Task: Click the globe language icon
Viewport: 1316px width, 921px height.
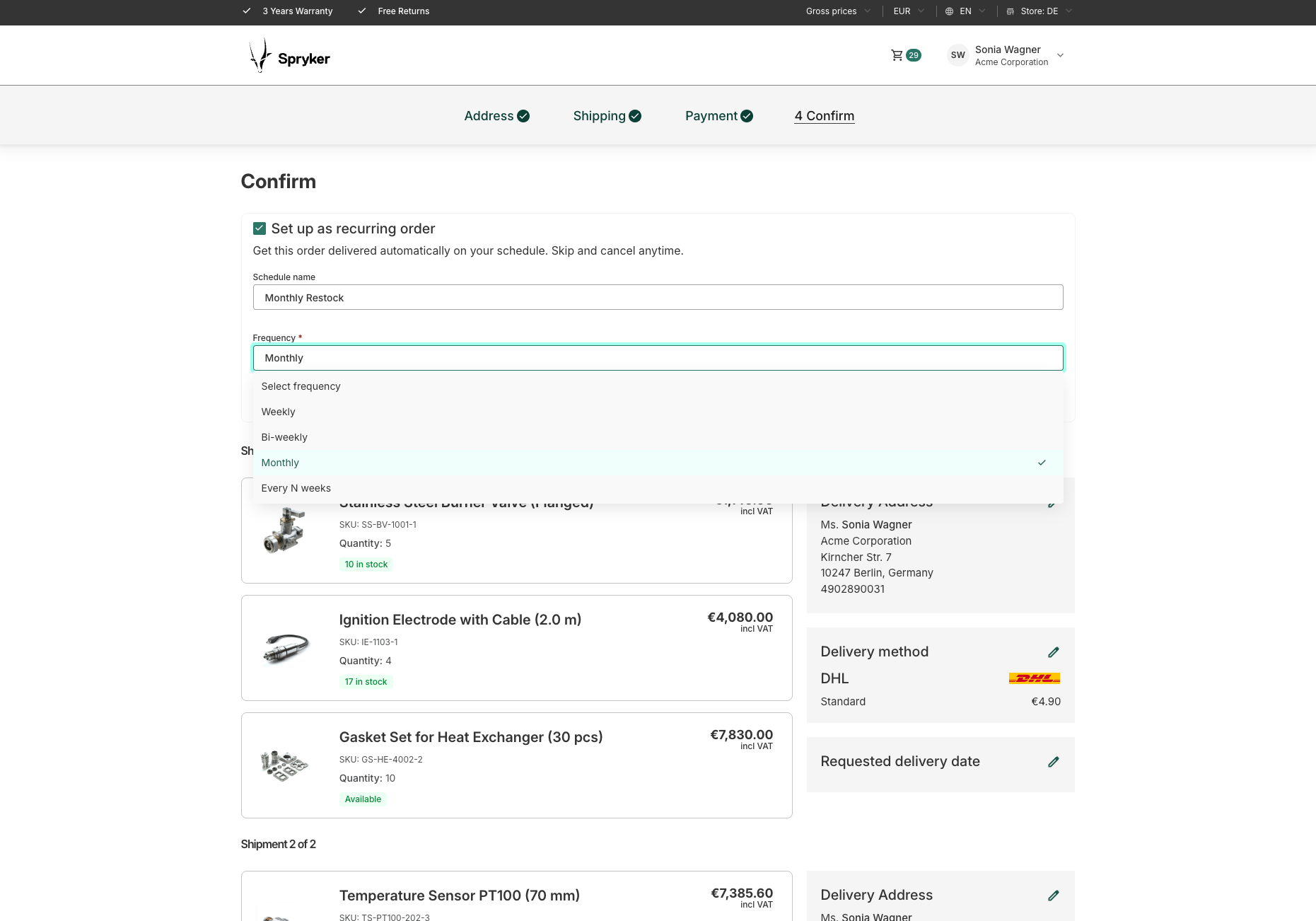Action: (949, 11)
